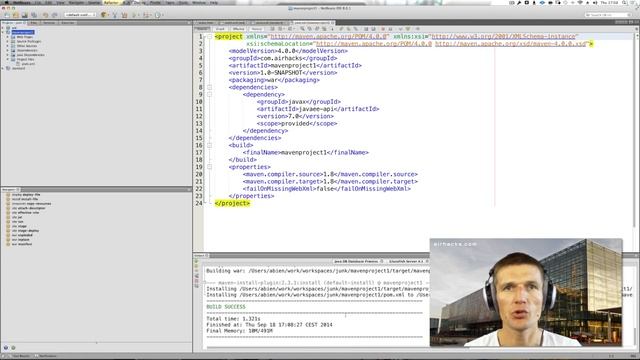The height and width of the screenshot is (360, 640).
Task: Follow the maven-4.0.0.xsd link on line 2
Action: coord(511,44)
